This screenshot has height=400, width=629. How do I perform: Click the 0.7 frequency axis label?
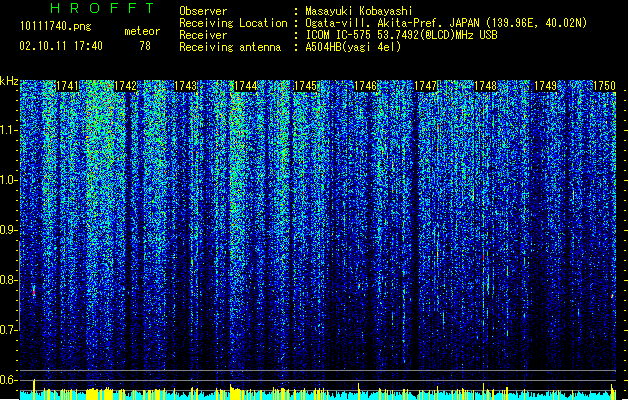9,330
